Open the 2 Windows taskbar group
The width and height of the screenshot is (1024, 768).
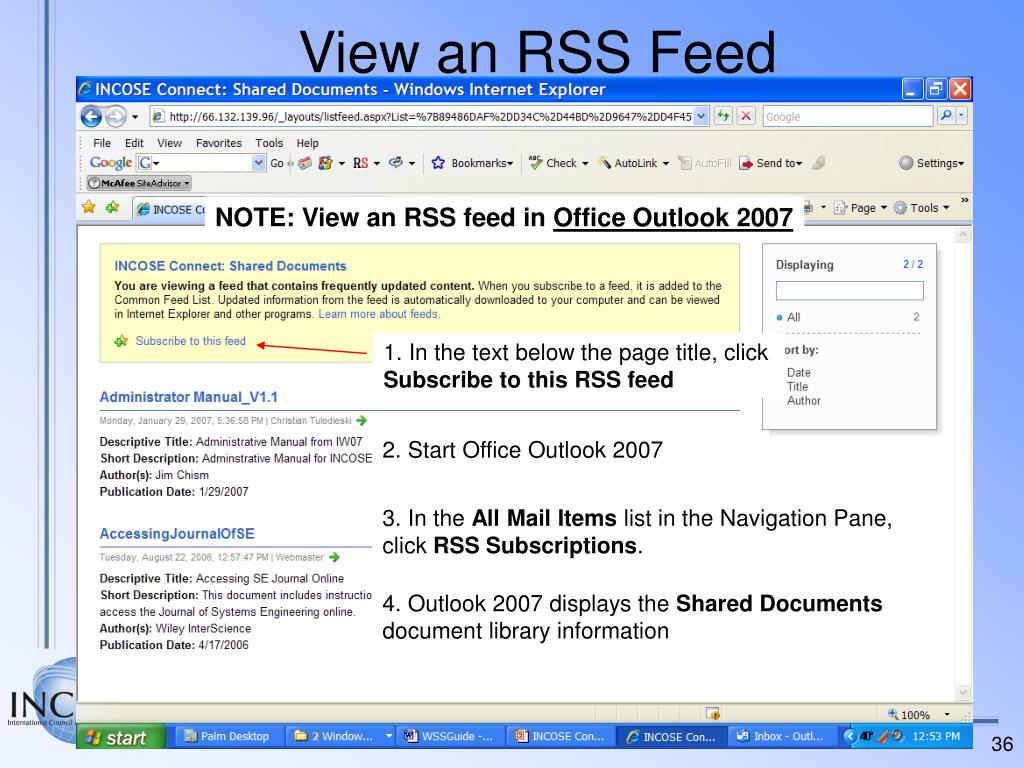click(341, 737)
